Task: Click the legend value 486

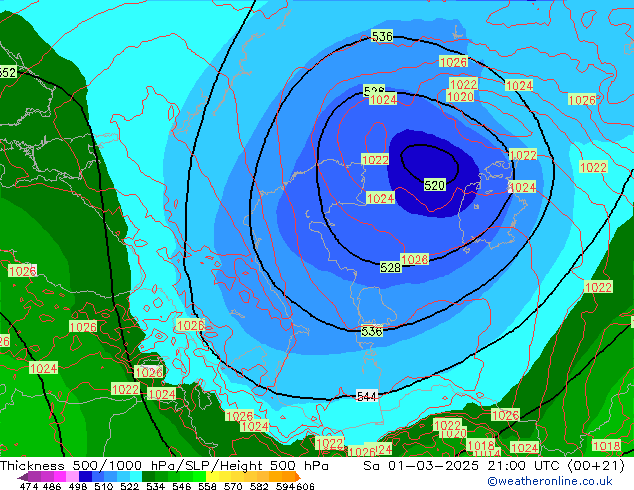Action: [52, 486]
